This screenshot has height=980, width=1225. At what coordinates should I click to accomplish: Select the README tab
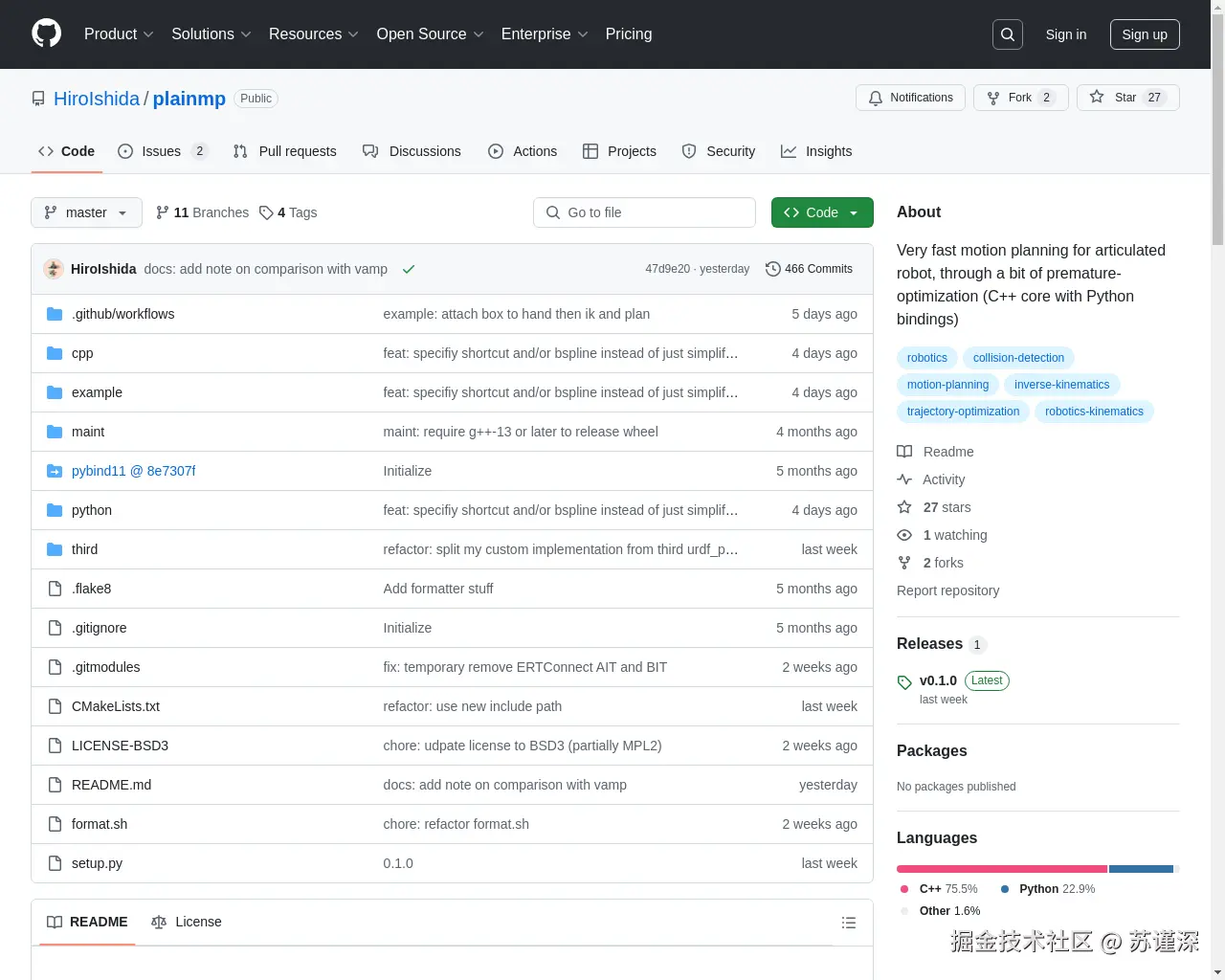click(87, 922)
